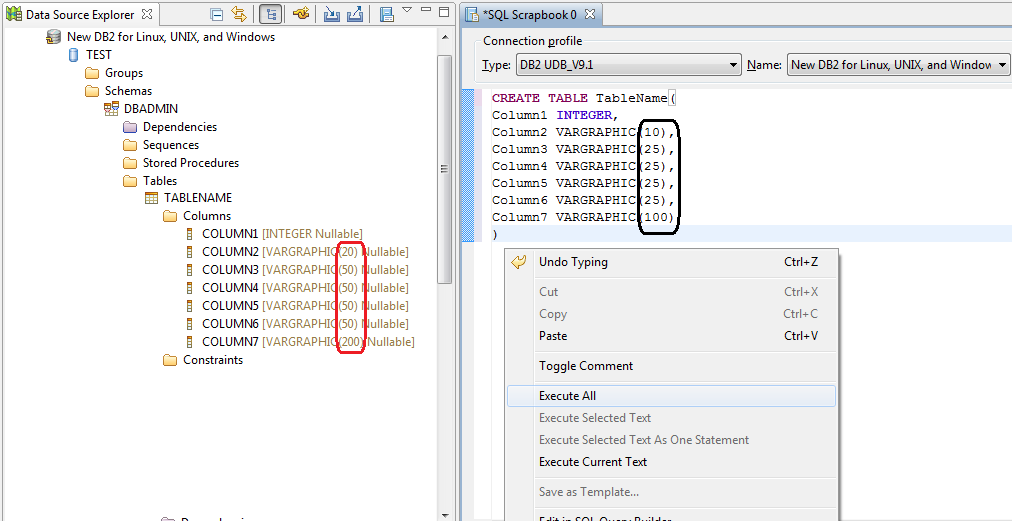
Task: Click the Export profiles icon
Action: click(355, 14)
